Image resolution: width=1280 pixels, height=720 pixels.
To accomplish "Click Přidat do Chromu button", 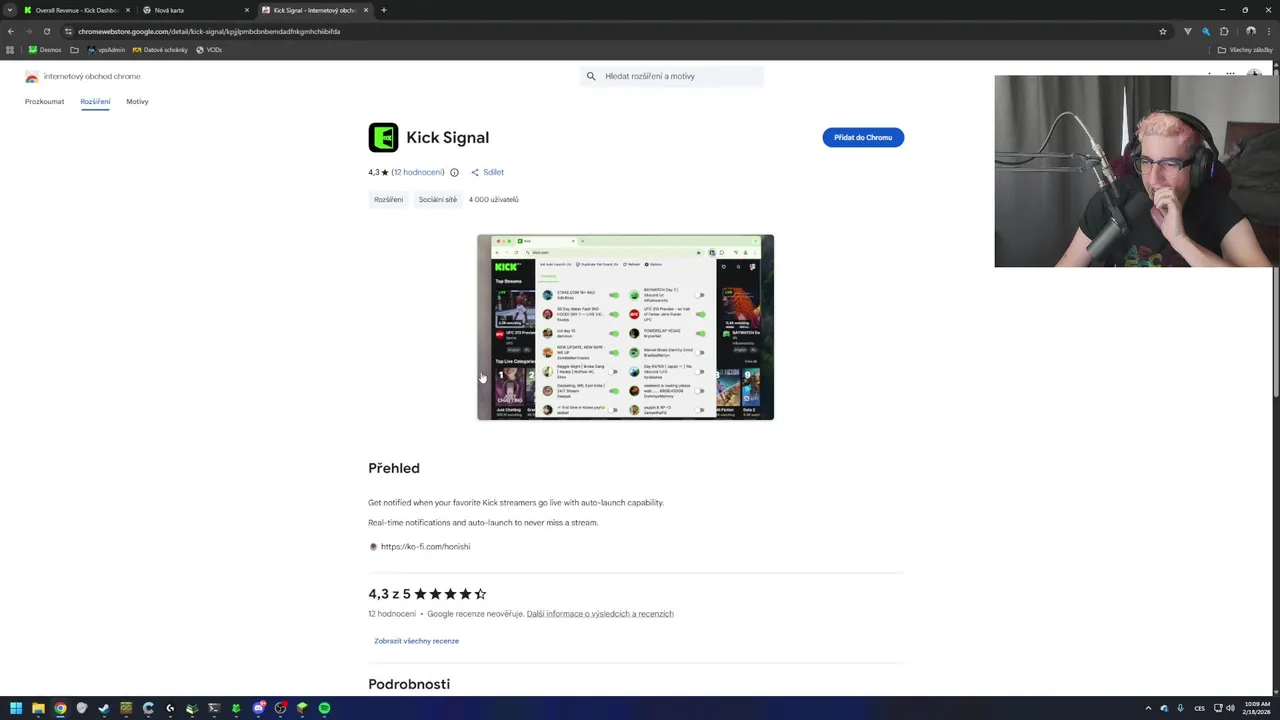I will click(863, 137).
